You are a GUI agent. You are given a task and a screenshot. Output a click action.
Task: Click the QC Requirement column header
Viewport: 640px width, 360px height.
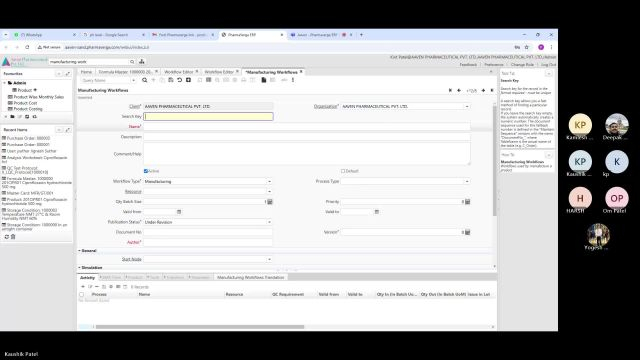tap(288, 294)
